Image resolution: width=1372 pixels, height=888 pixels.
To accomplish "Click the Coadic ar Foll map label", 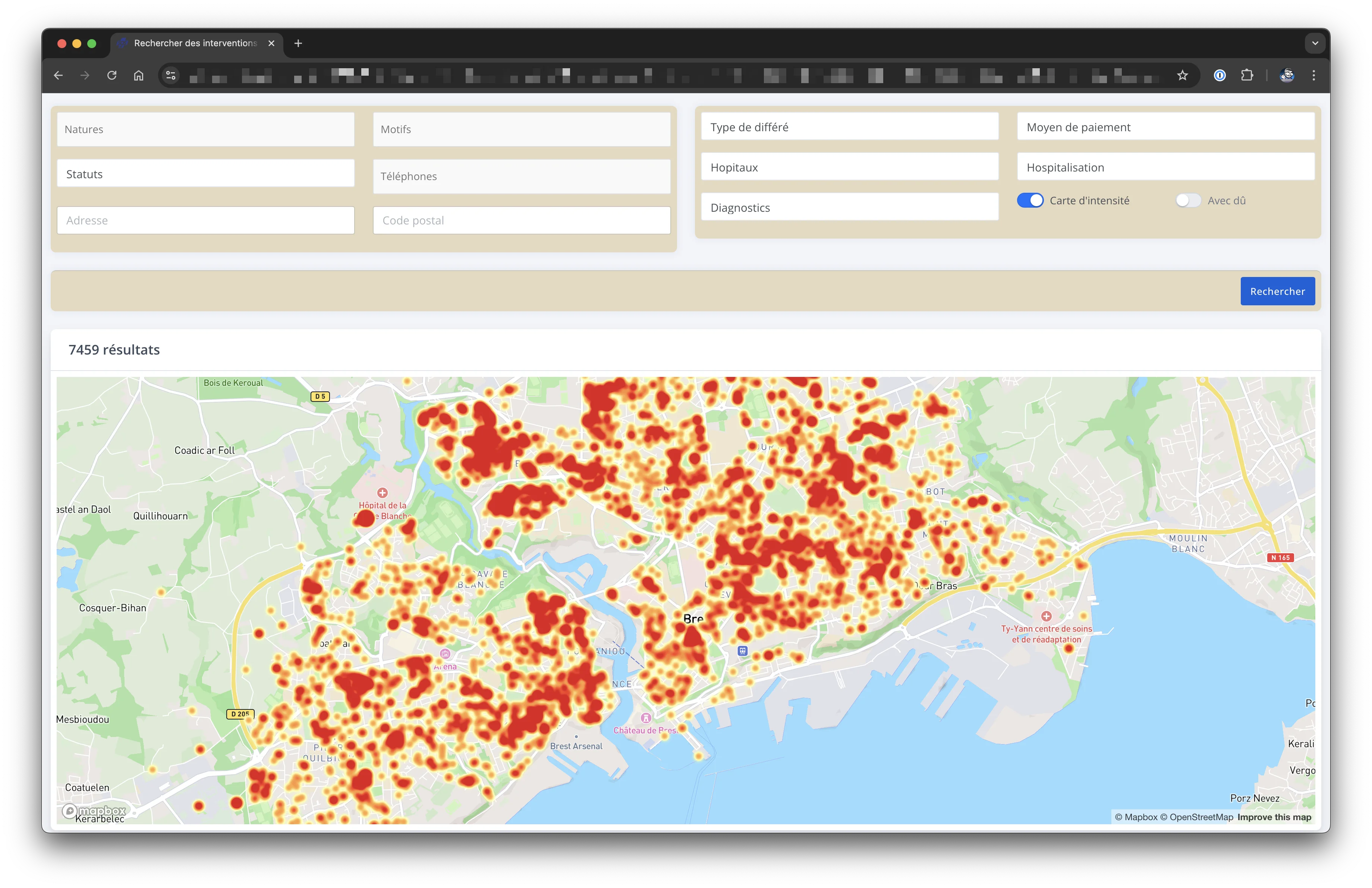I will pos(205,451).
